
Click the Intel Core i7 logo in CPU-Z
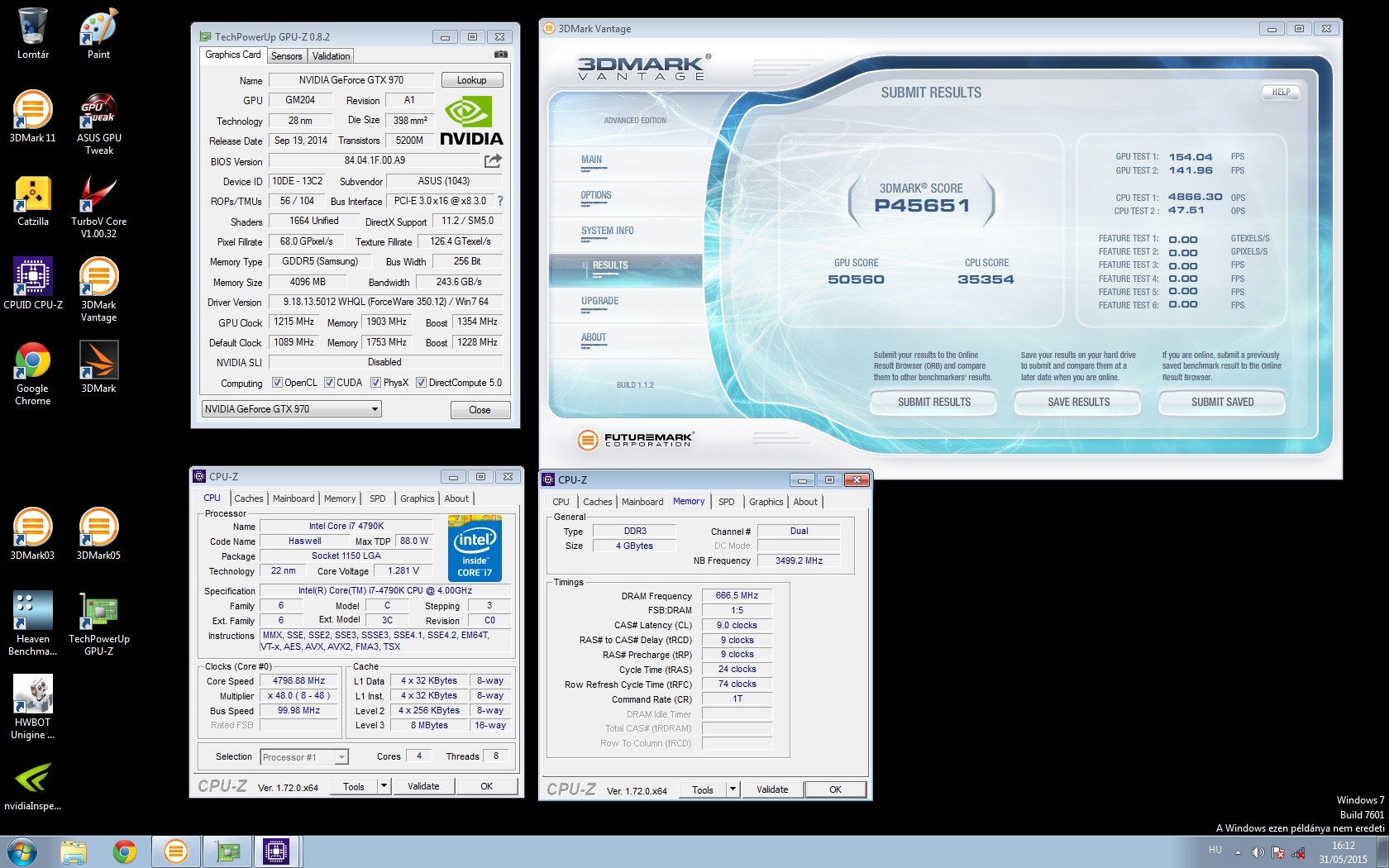[475, 547]
